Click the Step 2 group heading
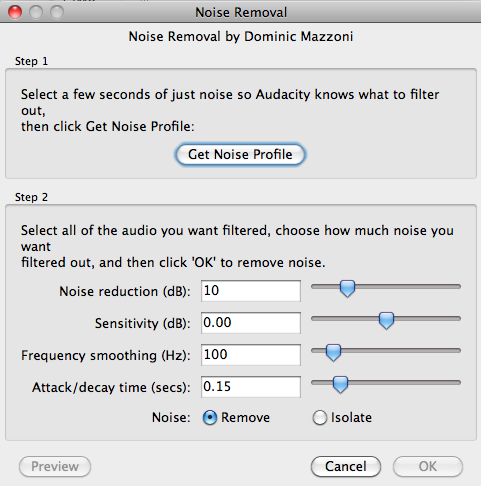 [x=31, y=197]
